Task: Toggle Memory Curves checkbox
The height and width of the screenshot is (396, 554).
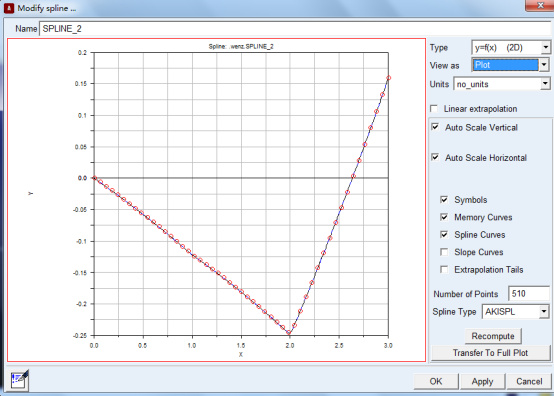Action: pos(444,217)
